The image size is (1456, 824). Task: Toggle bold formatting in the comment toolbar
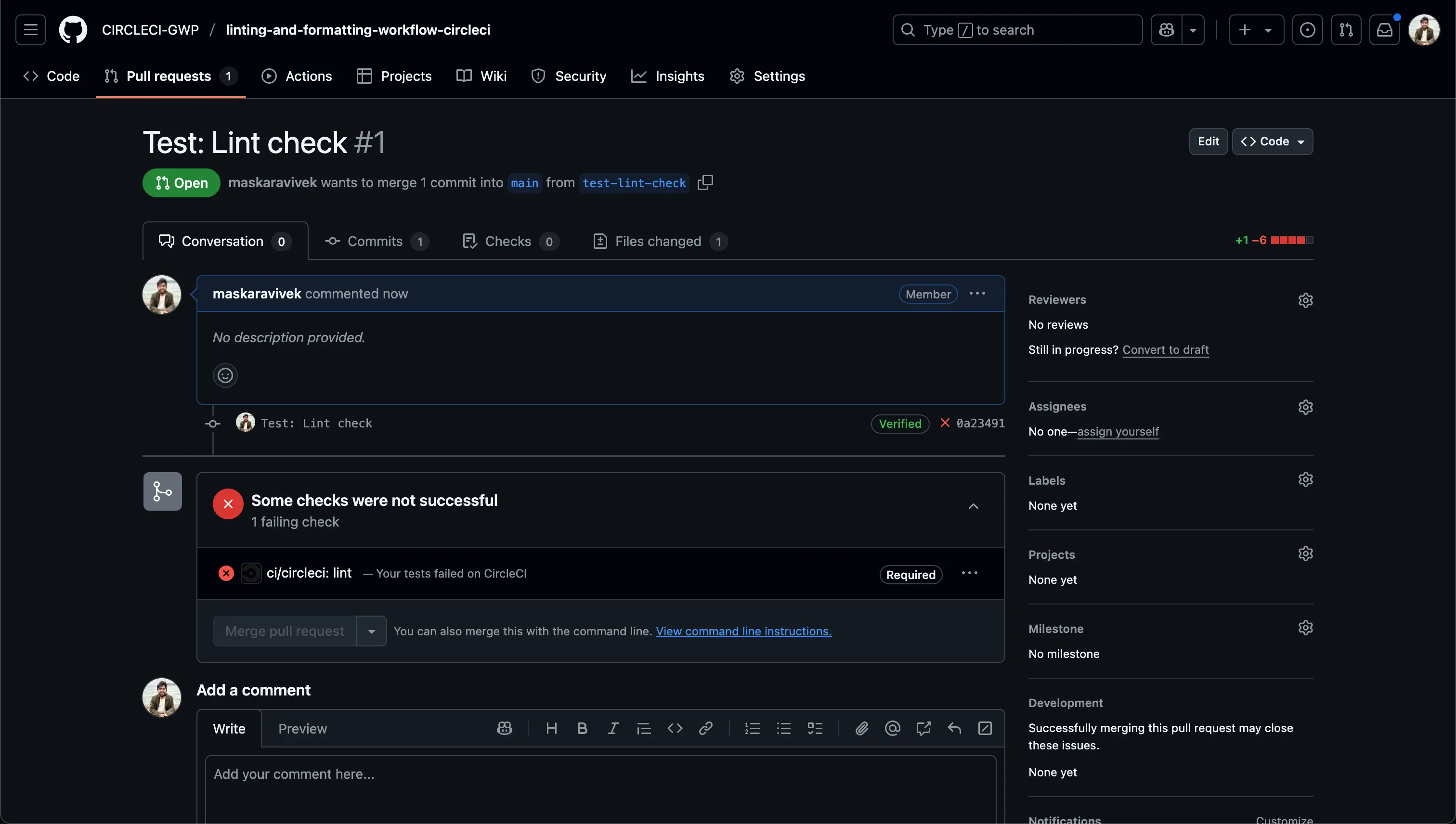click(x=583, y=728)
